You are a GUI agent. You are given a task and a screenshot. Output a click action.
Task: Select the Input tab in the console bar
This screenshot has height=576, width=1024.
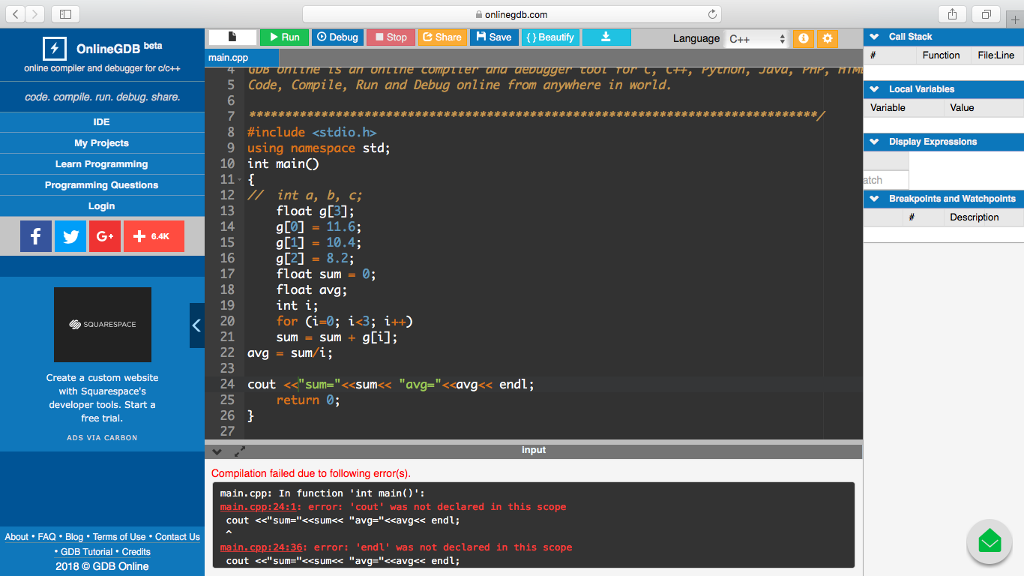[x=534, y=450]
